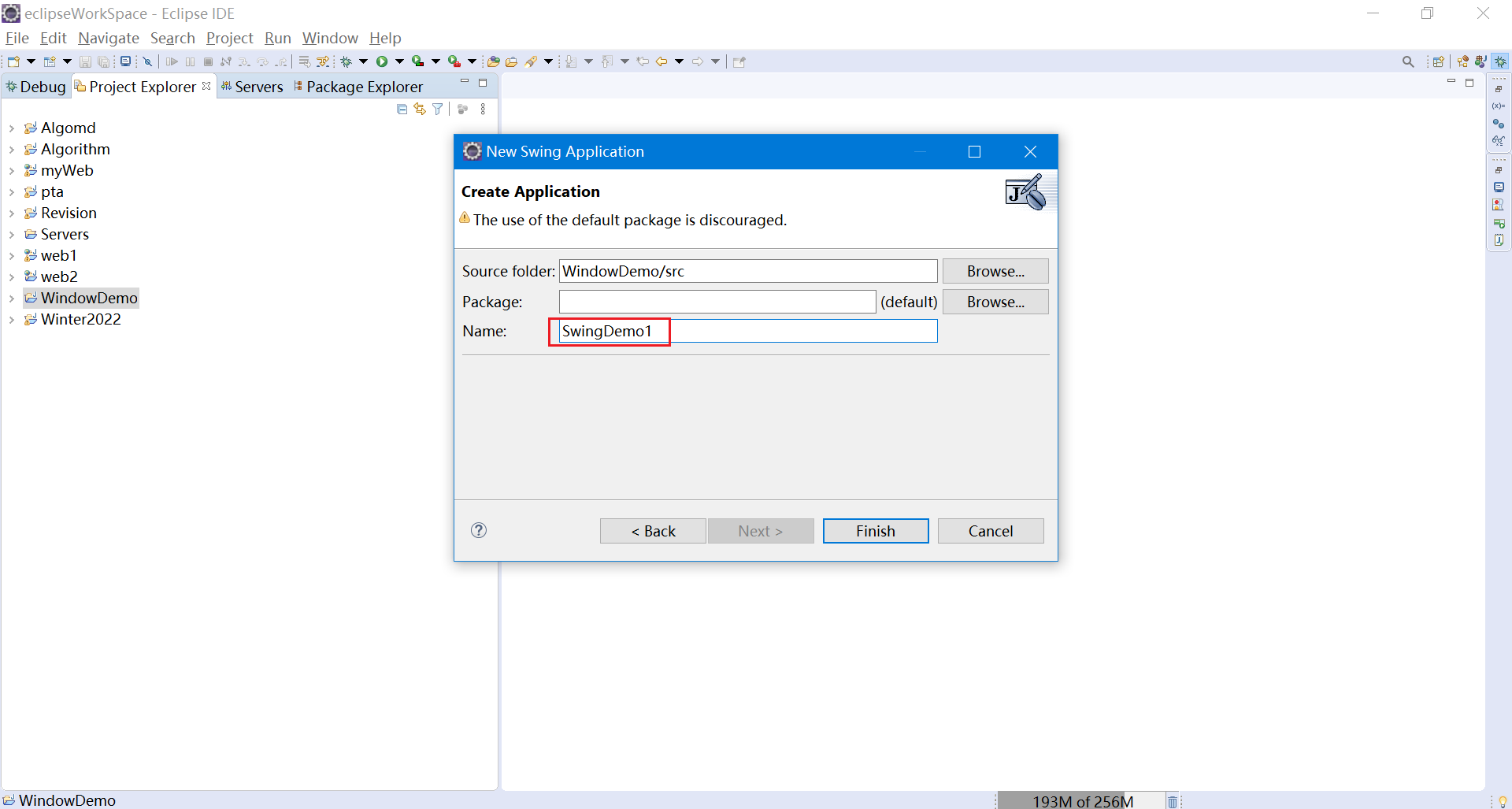Click Collapse All in Project Explorer

click(402, 109)
